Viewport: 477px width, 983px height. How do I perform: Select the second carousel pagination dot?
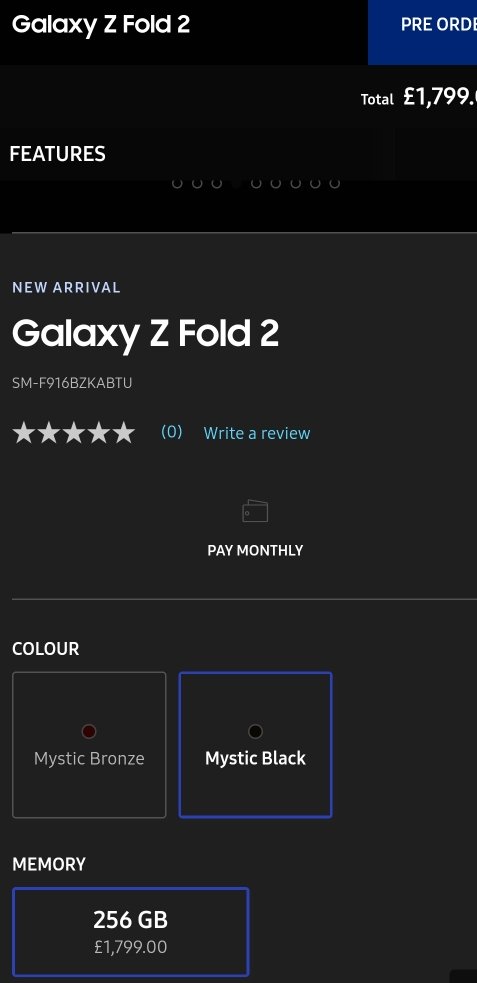tap(197, 183)
